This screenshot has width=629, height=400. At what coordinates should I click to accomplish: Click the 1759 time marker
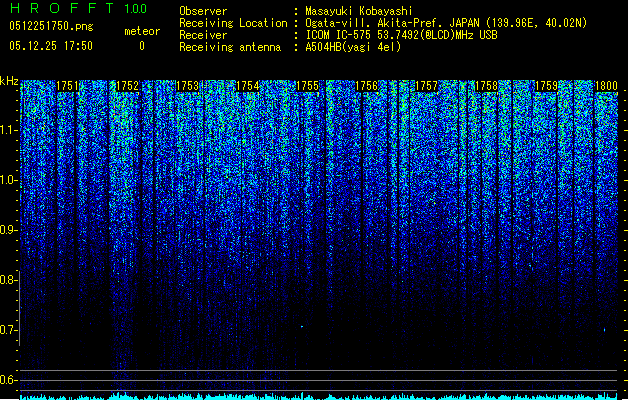pyautogui.click(x=546, y=86)
